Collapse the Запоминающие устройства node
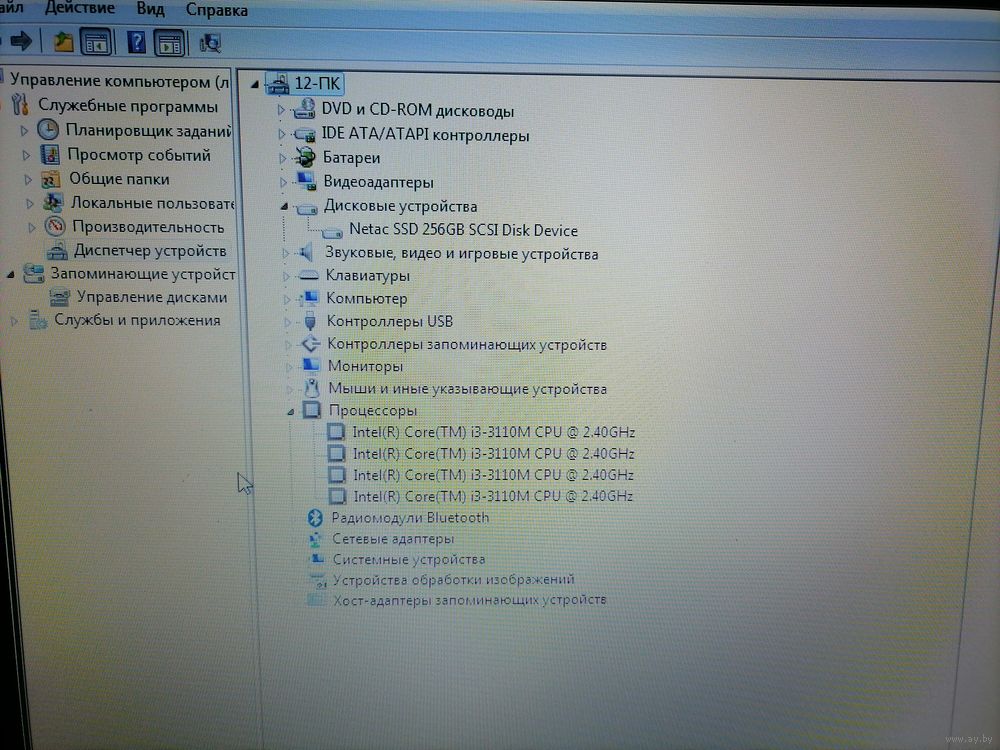 pos(10,274)
